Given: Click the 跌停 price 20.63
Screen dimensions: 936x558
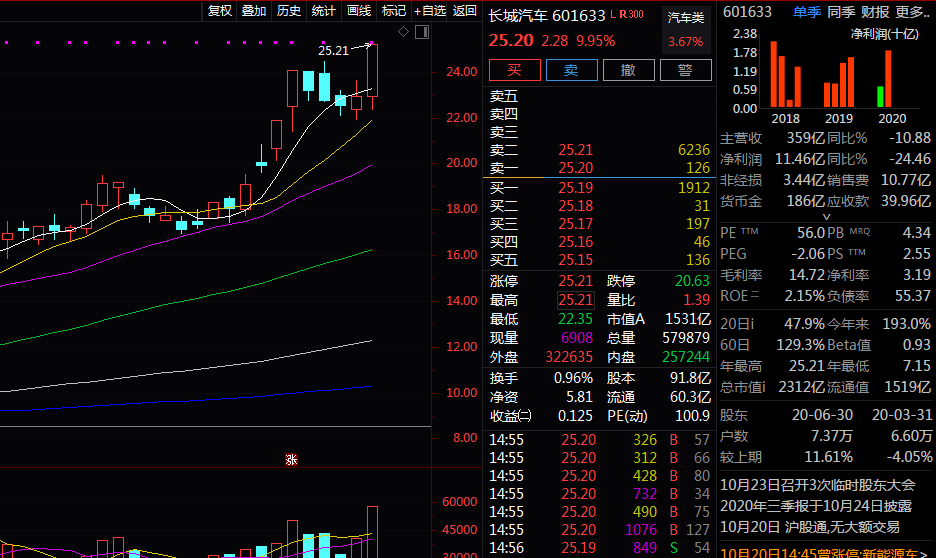Looking at the screenshot, I should pos(692,280).
